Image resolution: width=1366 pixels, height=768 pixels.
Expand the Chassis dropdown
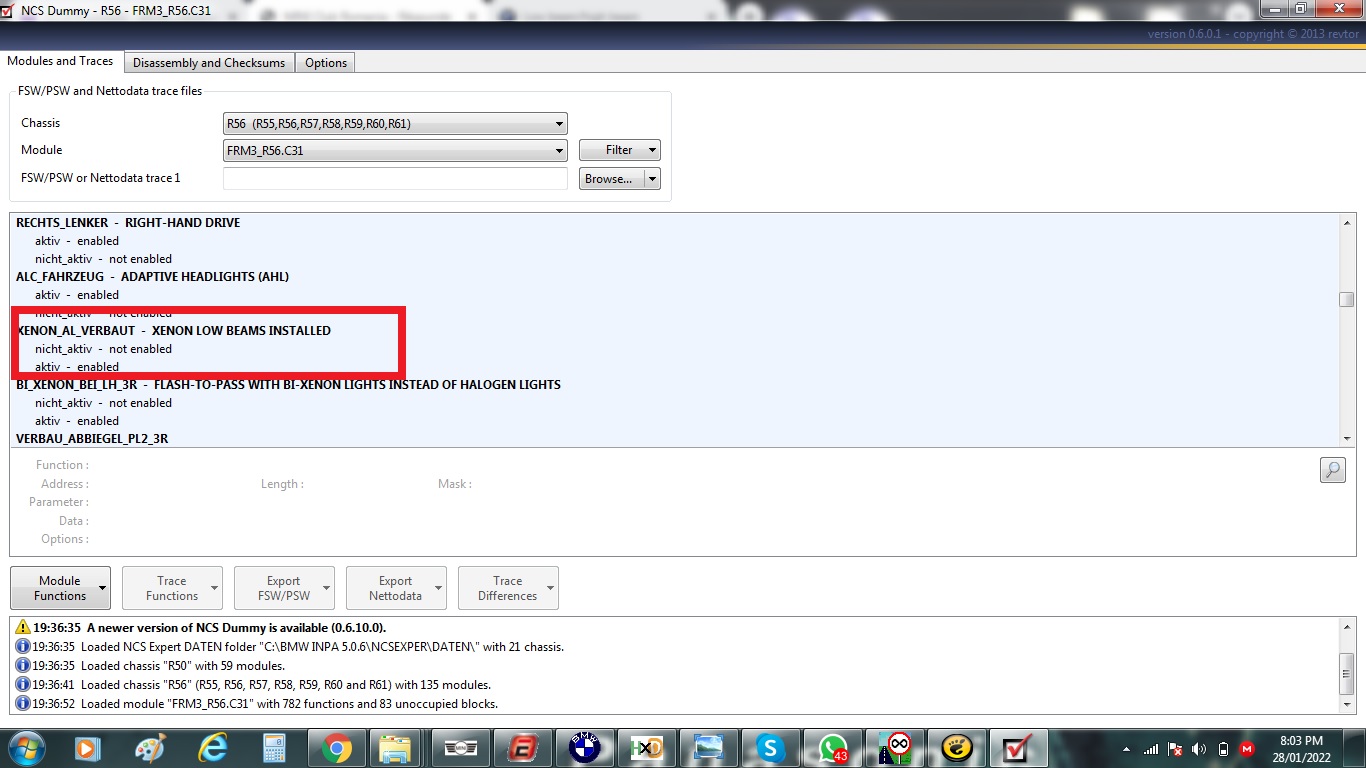[396, 124]
